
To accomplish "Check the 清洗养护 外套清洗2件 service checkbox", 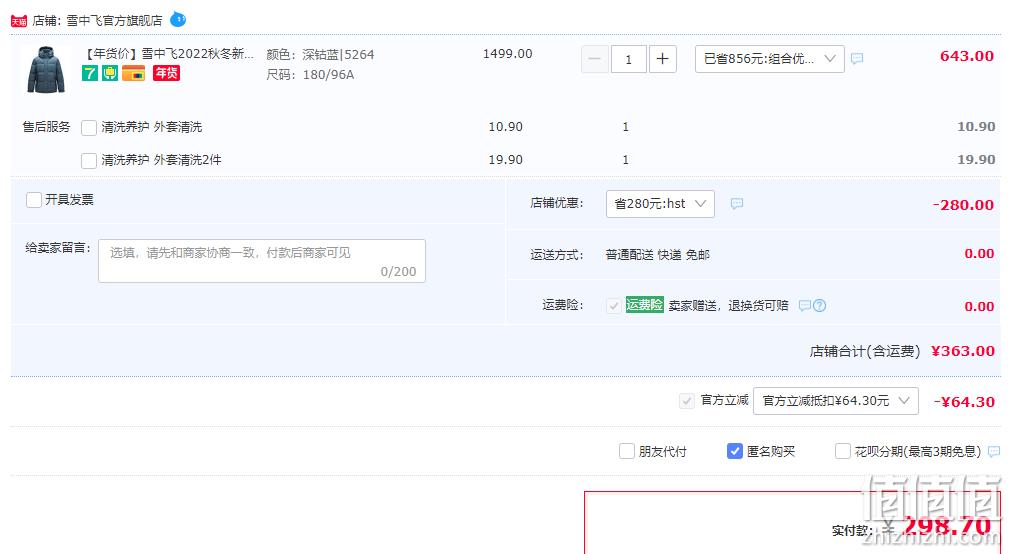I will point(89,161).
